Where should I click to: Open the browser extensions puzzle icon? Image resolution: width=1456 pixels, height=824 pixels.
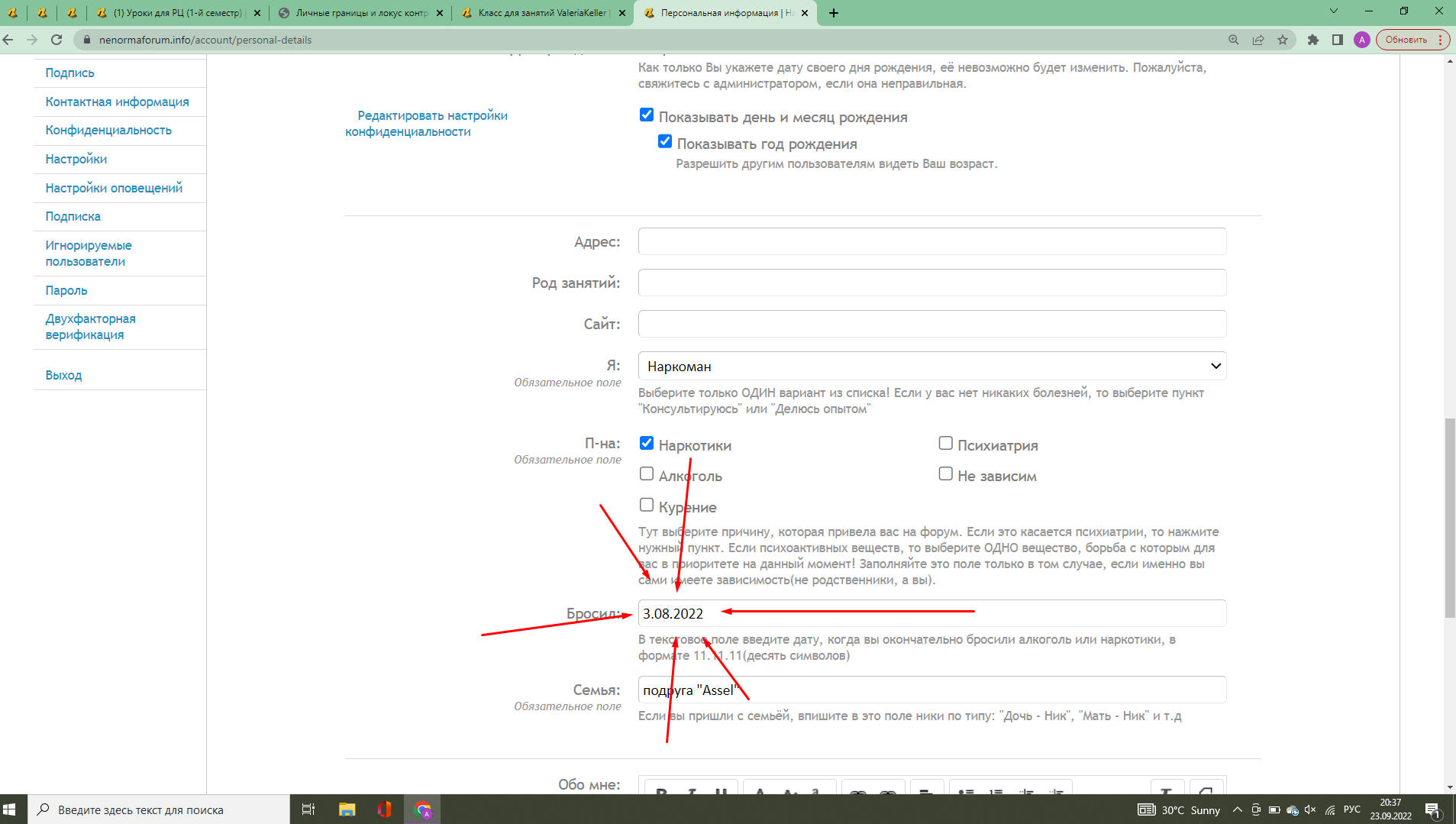point(1313,40)
